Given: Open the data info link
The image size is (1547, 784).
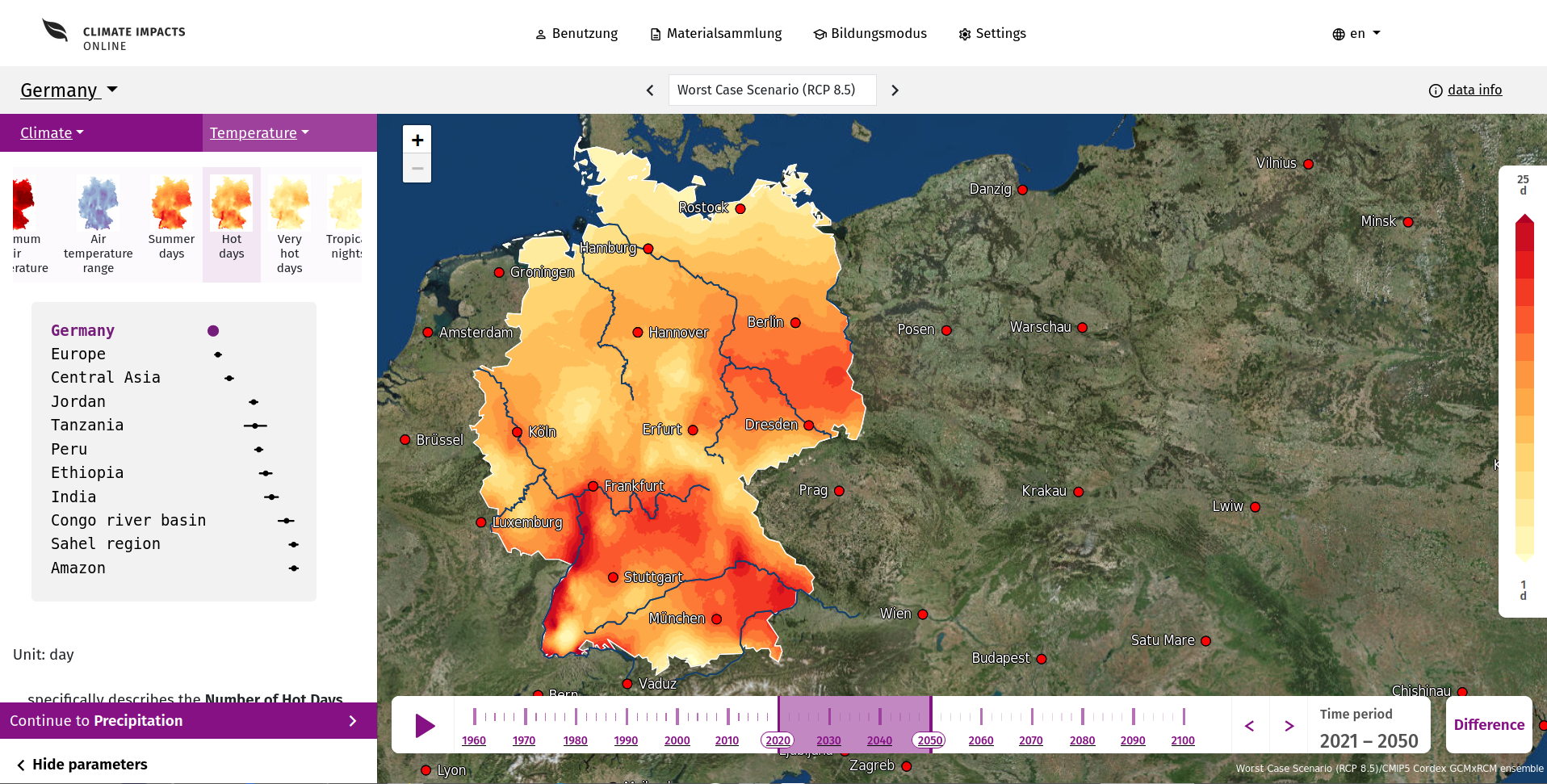Looking at the screenshot, I should 1465,90.
